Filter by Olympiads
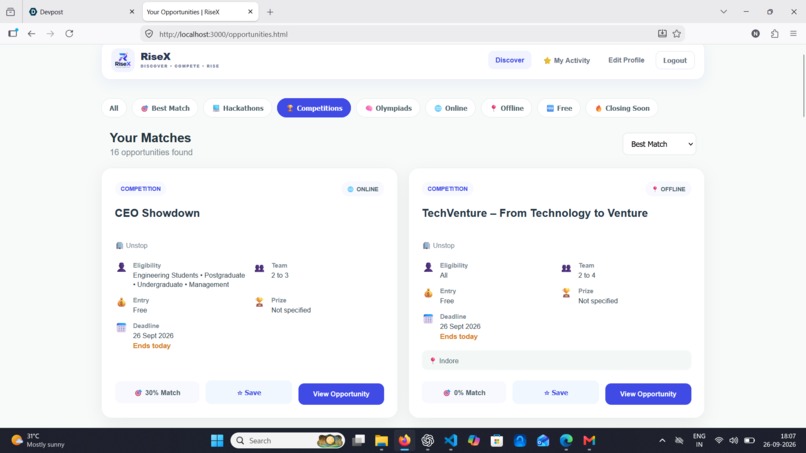This screenshot has width=806, height=453. pos(388,108)
